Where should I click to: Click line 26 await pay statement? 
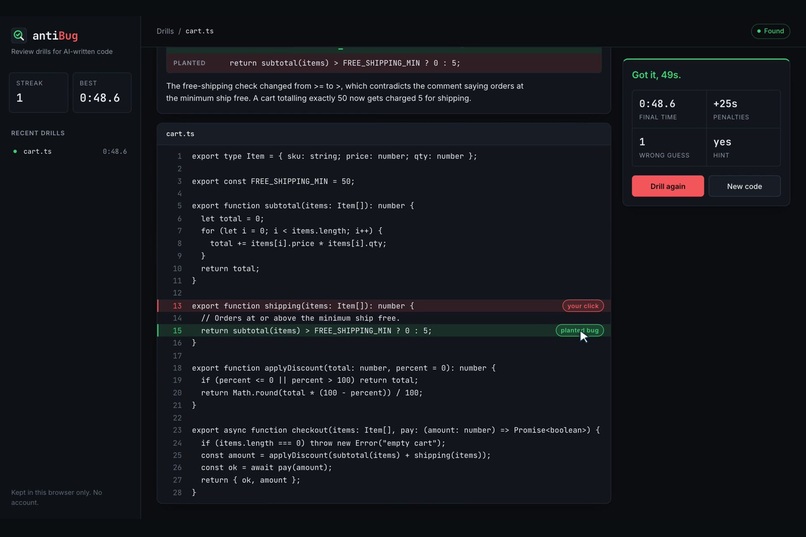(266, 468)
